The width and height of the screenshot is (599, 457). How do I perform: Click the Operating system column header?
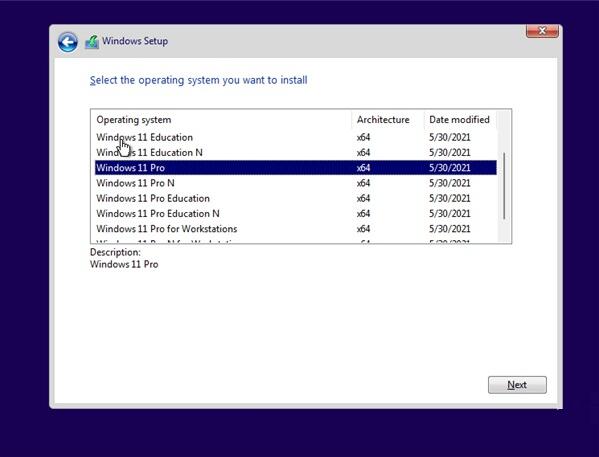point(222,120)
